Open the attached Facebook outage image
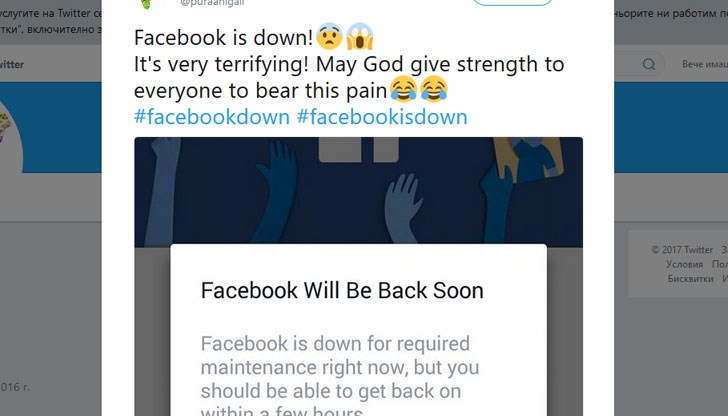728x416 pixels. click(358, 276)
